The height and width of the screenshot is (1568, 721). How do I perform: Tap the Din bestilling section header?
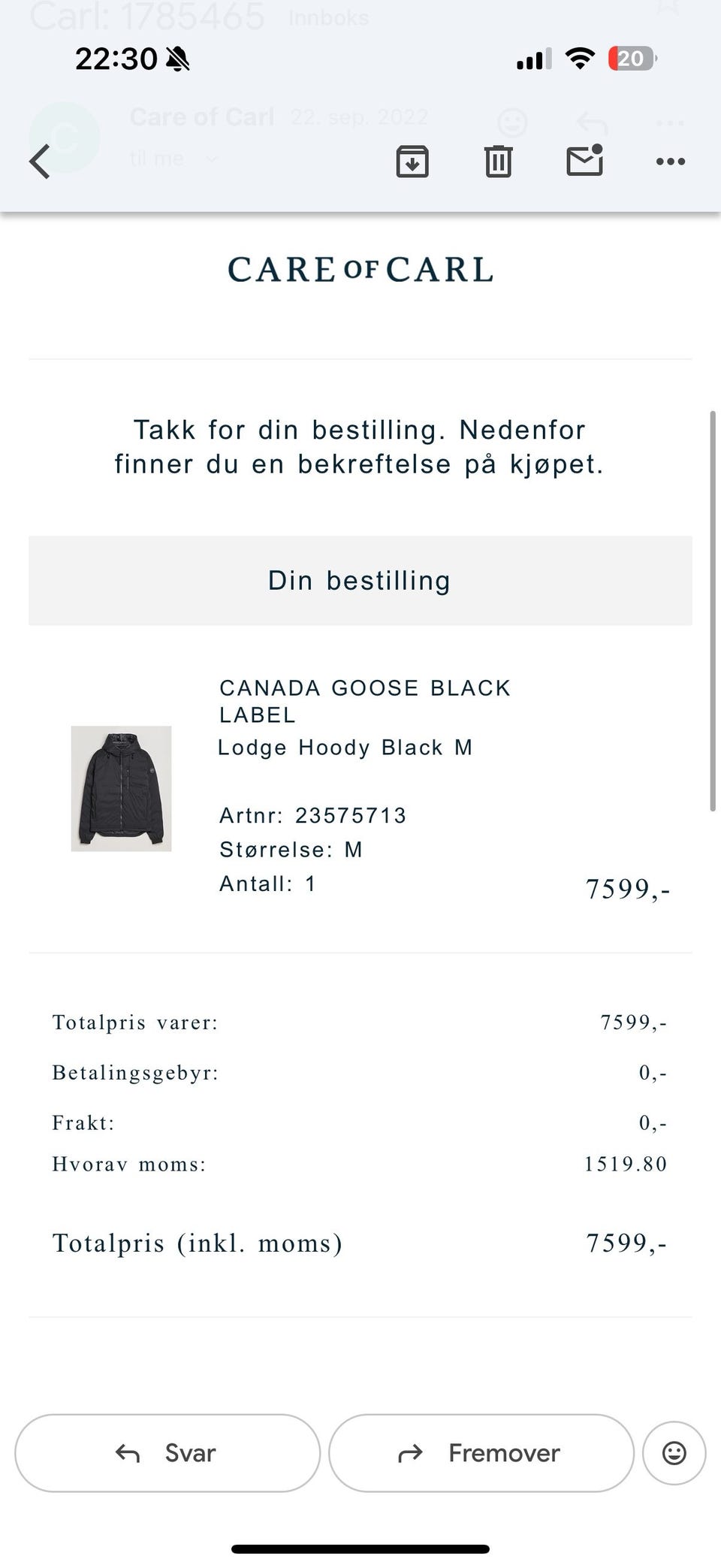pyautogui.click(x=360, y=581)
